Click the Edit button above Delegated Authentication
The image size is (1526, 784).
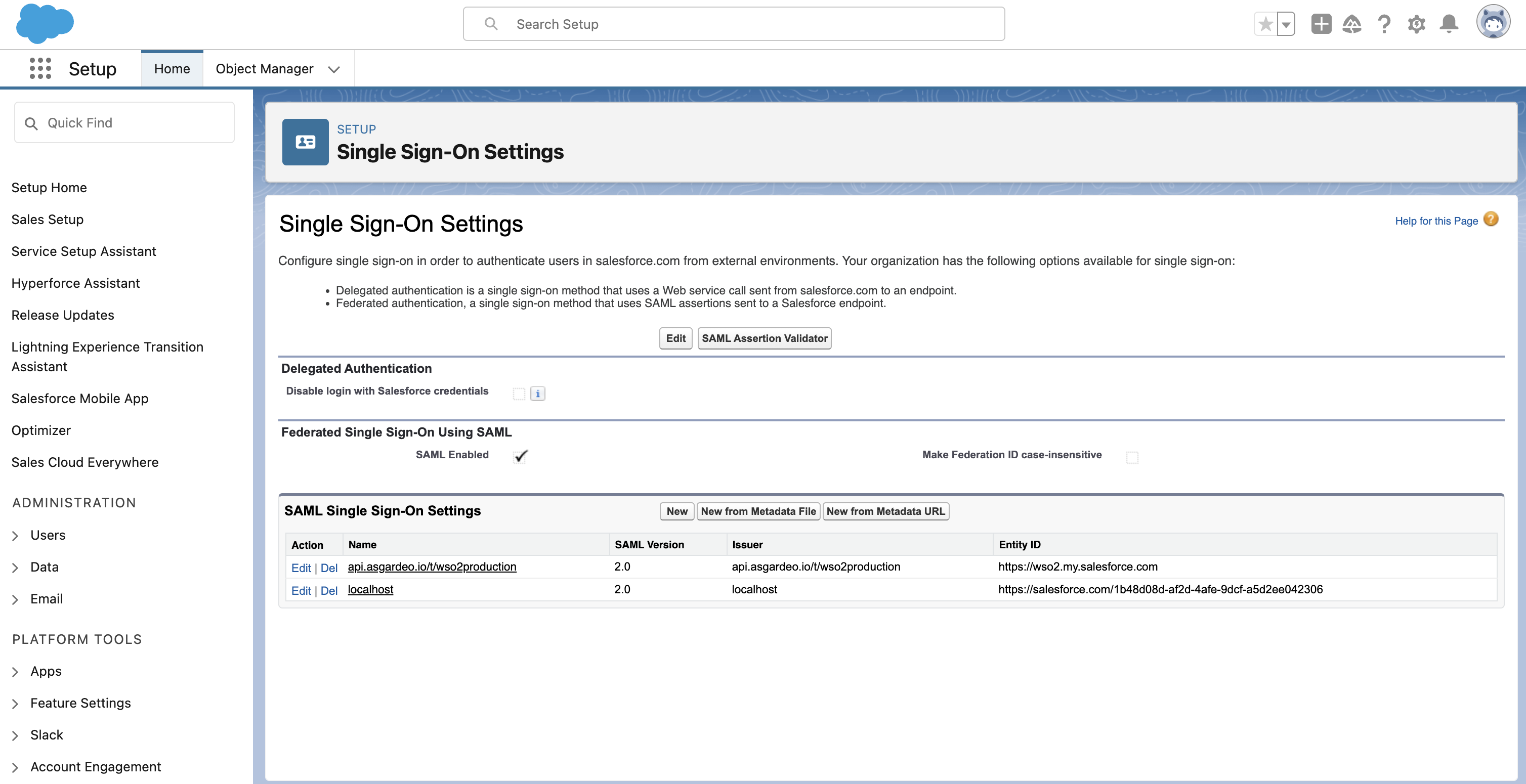click(x=675, y=338)
